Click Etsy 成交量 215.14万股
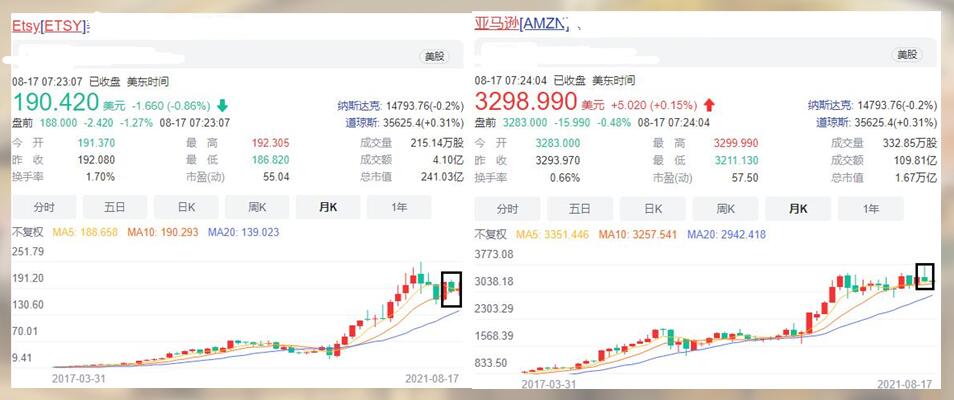The height and width of the screenshot is (400, 954). 436,144
